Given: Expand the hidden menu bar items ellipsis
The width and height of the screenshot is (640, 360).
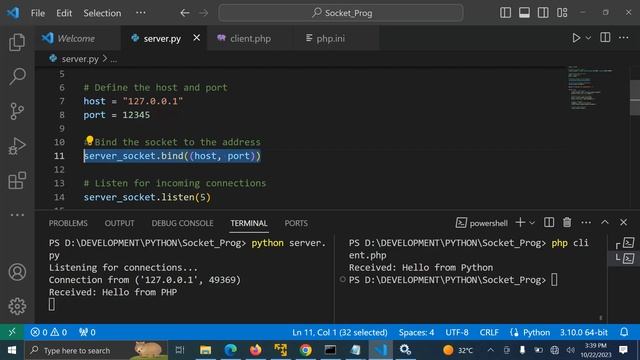Looking at the screenshot, I should tap(141, 13).
